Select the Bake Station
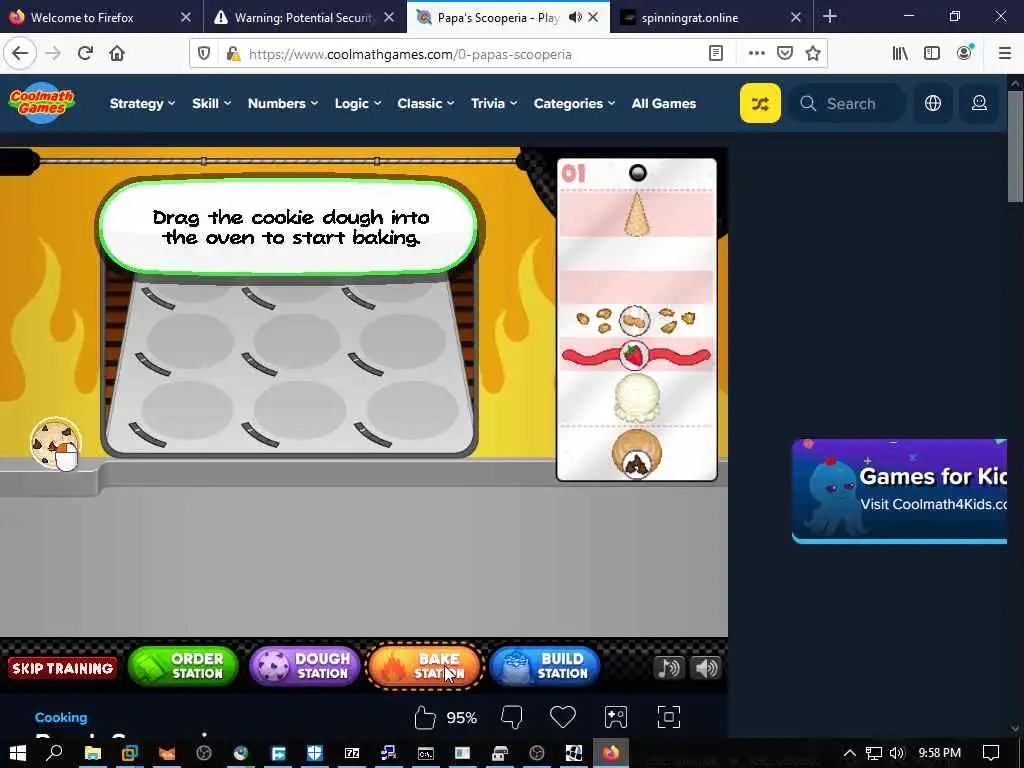Screen dimensions: 1024x768 pos(425,666)
